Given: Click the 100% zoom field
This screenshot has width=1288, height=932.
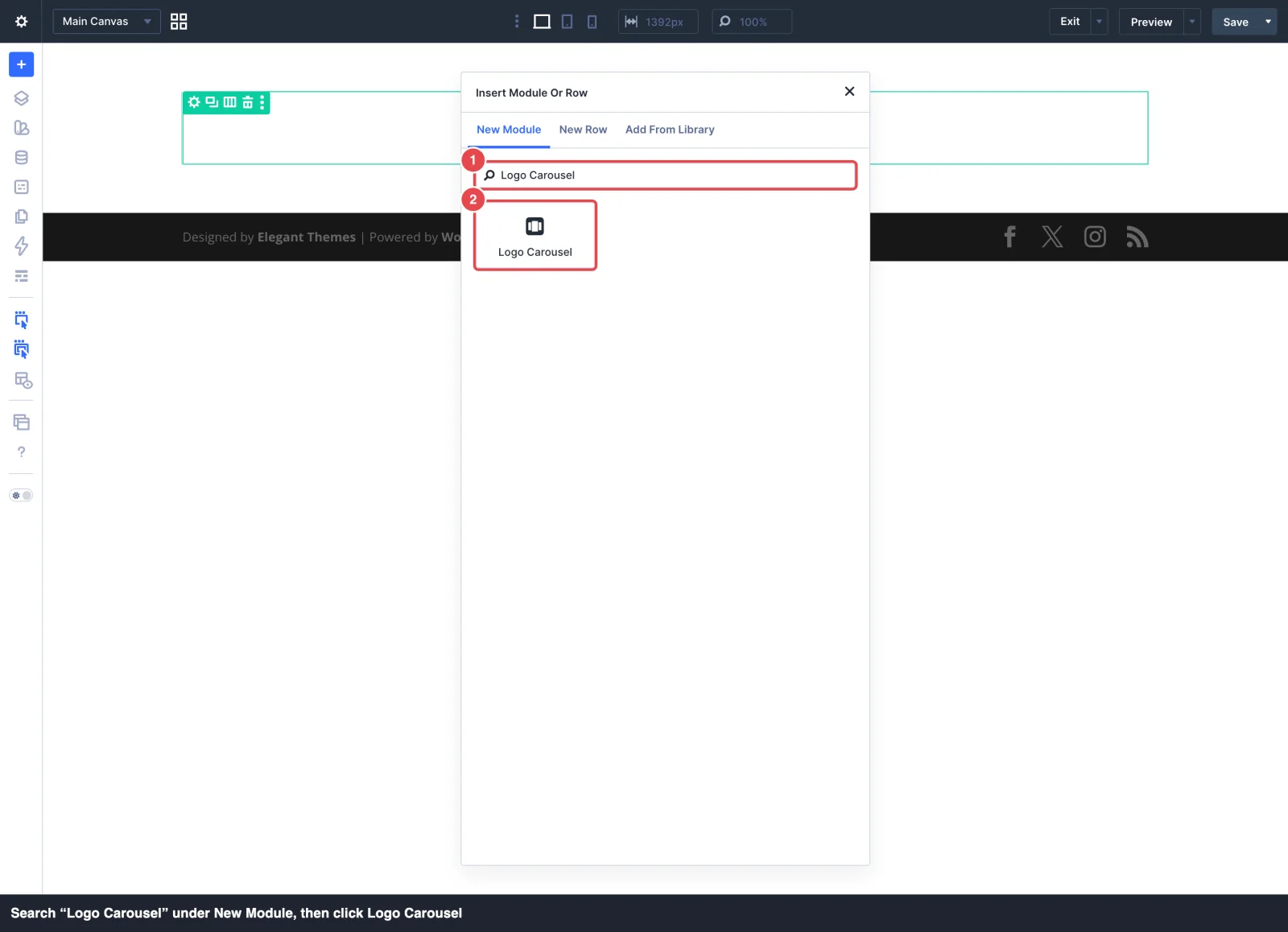Looking at the screenshot, I should (x=752, y=22).
